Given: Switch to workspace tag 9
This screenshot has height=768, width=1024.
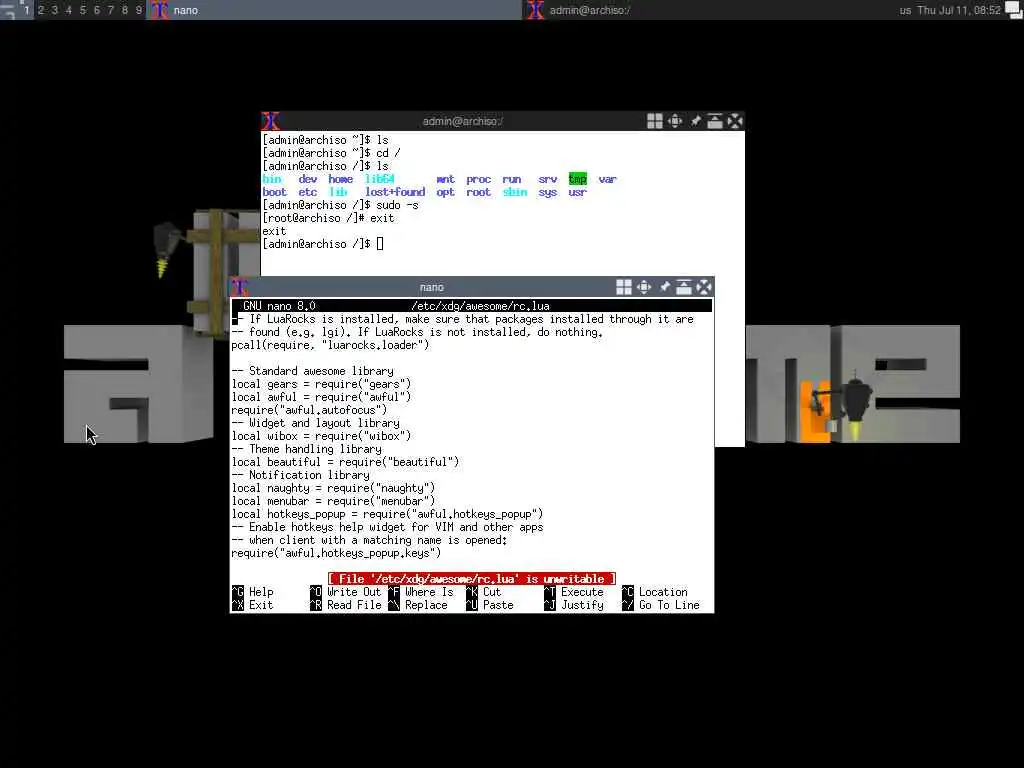Looking at the screenshot, I should coord(139,10).
